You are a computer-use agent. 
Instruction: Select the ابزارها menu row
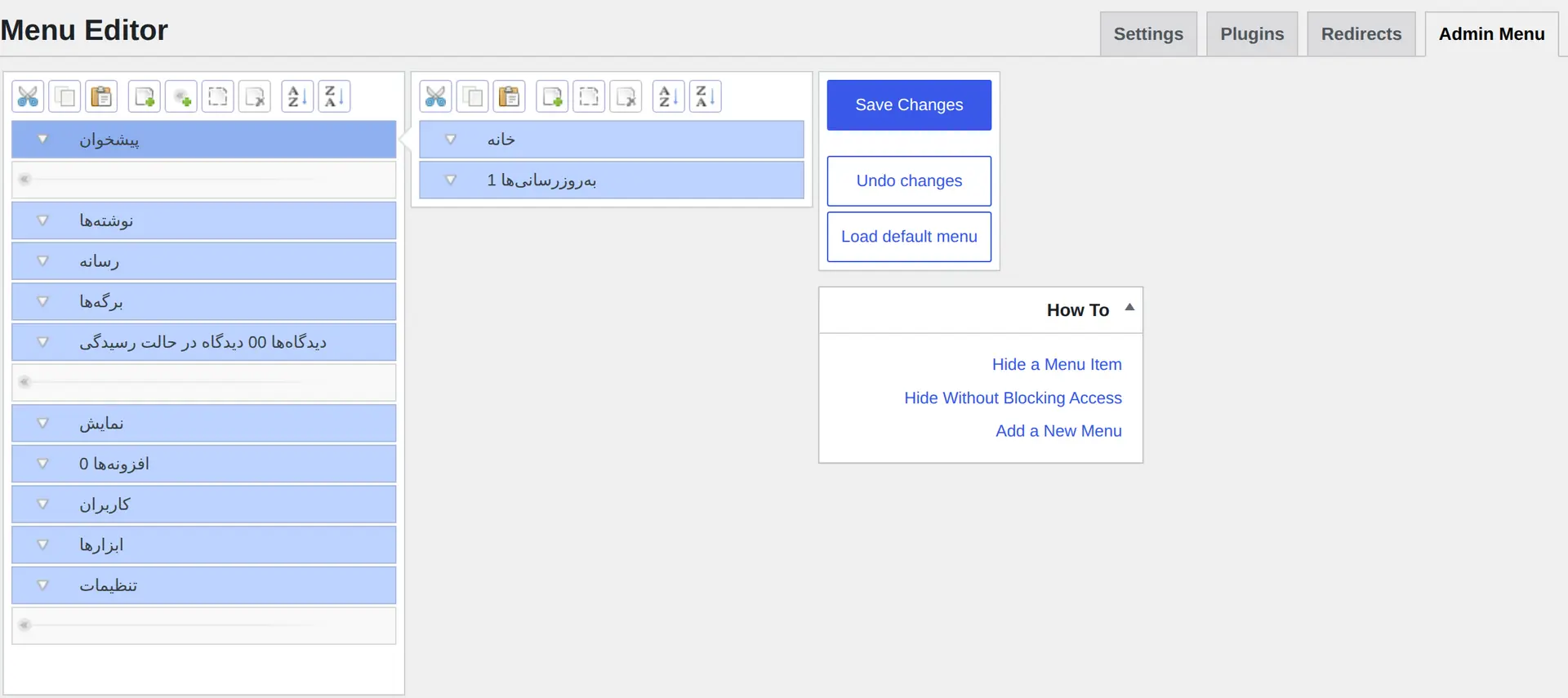(x=204, y=545)
